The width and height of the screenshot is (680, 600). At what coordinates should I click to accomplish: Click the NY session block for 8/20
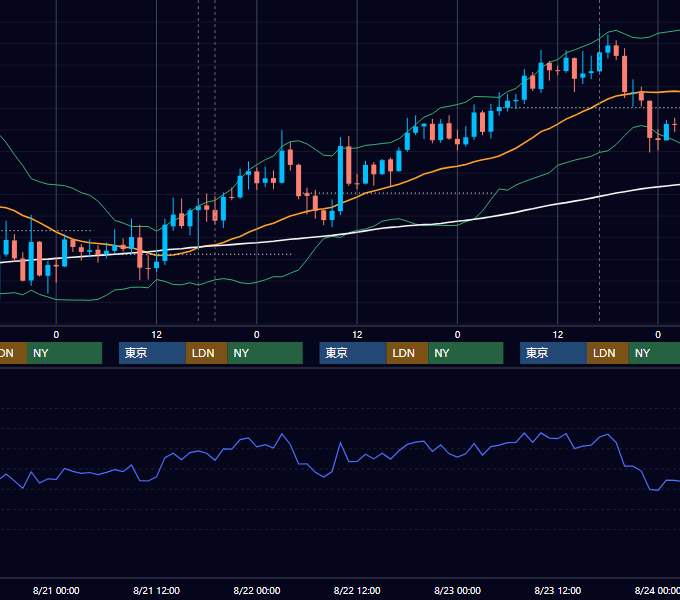tap(64, 353)
